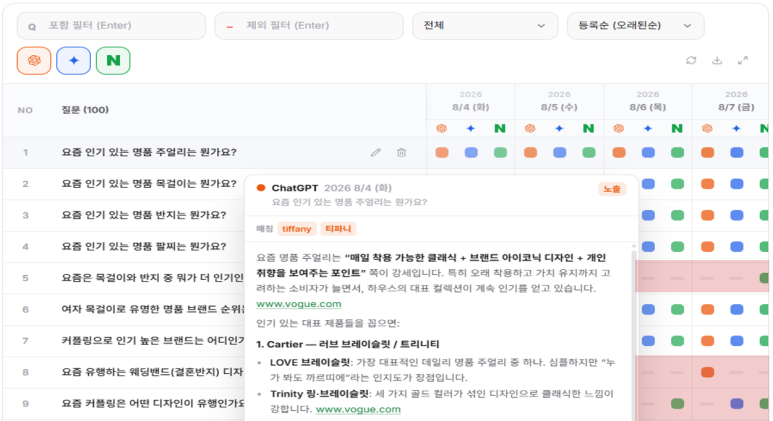
Task: Click row 1 ChatGPT orange cell for 8/7
Action: click(x=707, y=152)
